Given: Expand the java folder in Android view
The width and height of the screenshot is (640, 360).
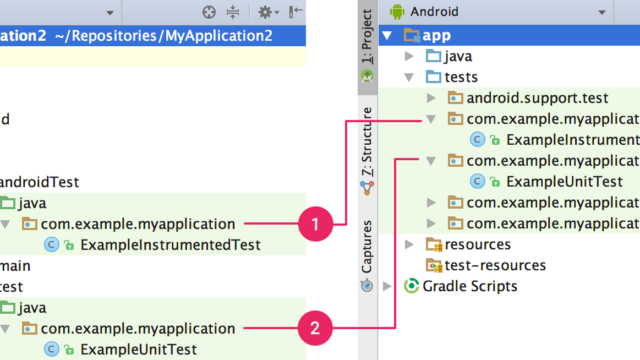Looking at the screenshot, I should (409, 56).
